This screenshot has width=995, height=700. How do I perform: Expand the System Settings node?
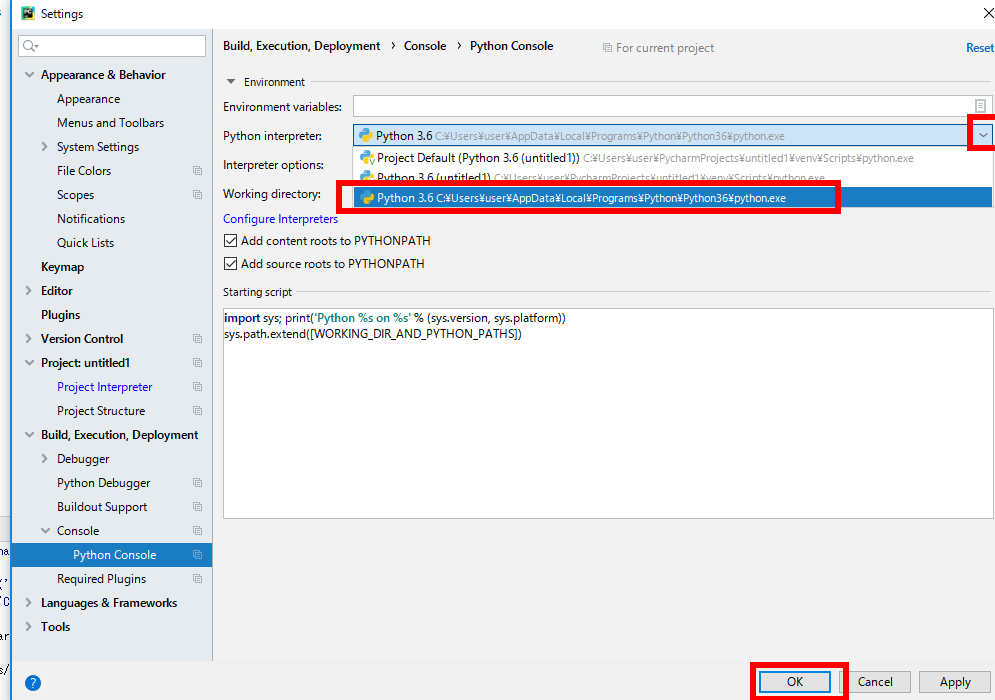click(x=44, y=147)
